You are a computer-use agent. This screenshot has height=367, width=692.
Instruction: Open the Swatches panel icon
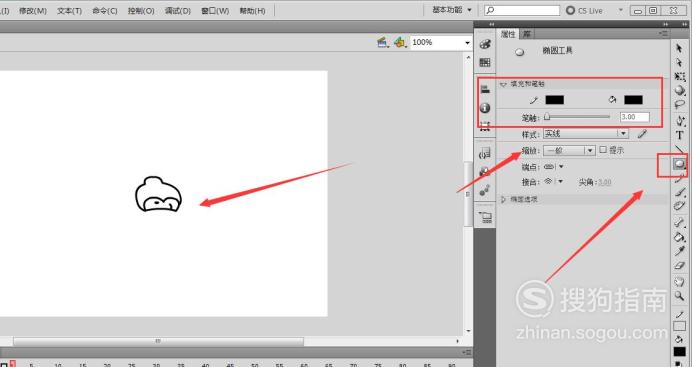tap(485, 63)
